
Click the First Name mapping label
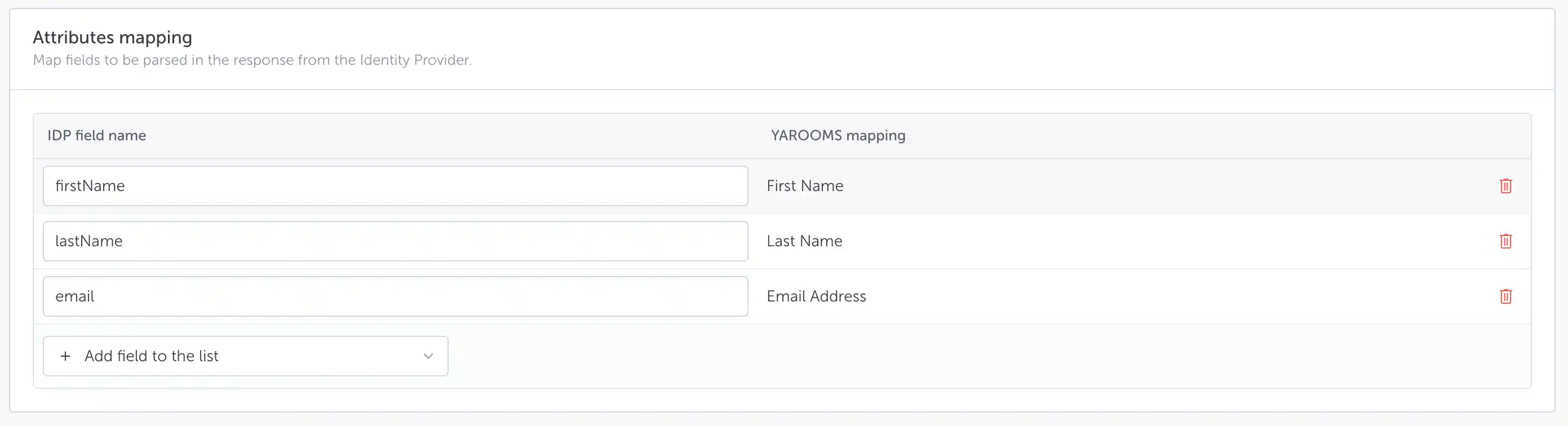pyautogui.click(x=805, y=185)
